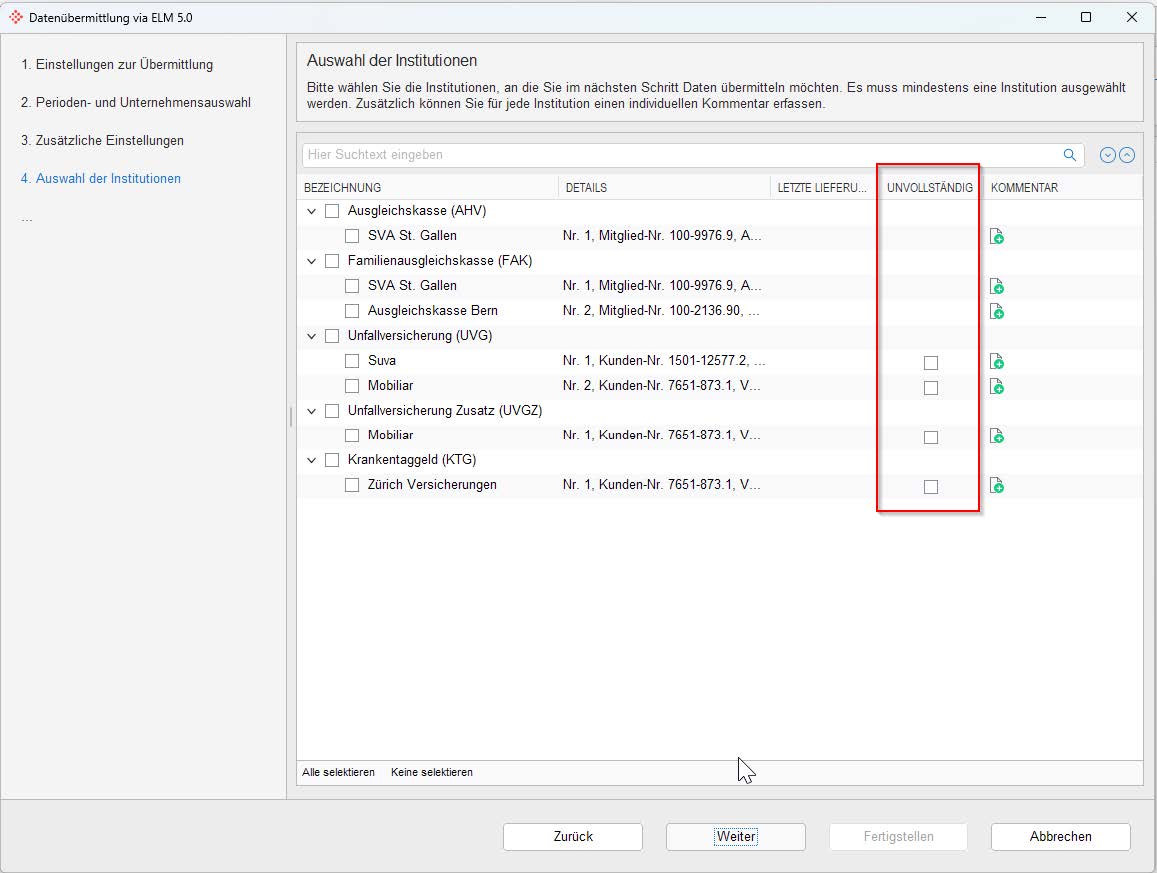Viewport: 1157px width, 873px height.
Task: Add comment for Zürich Versicherungen
Action: (x=996, y=485)
